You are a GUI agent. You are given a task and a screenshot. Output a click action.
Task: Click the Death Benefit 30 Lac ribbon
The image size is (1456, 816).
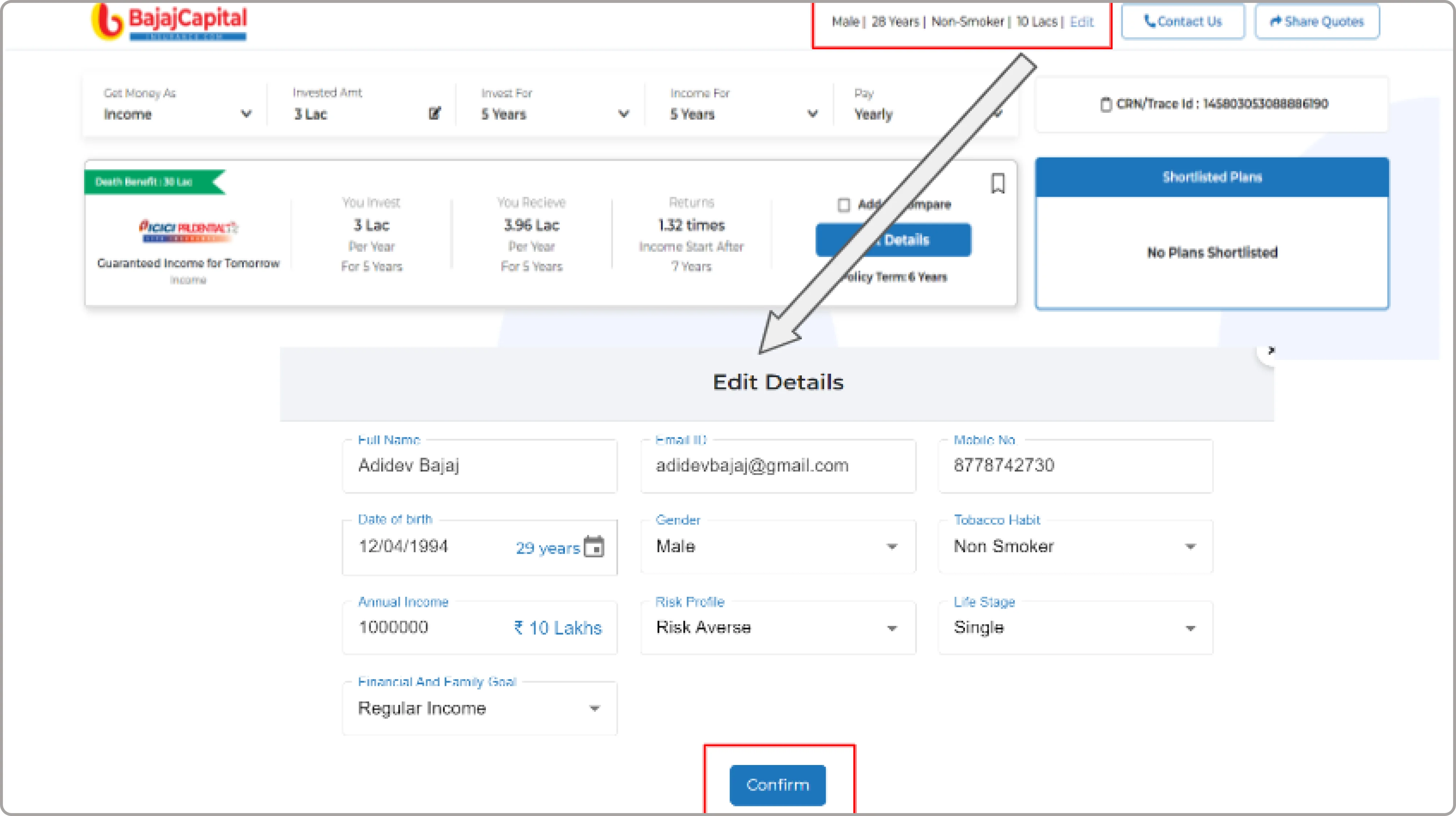pyautogui.click(x=154, y=182)
